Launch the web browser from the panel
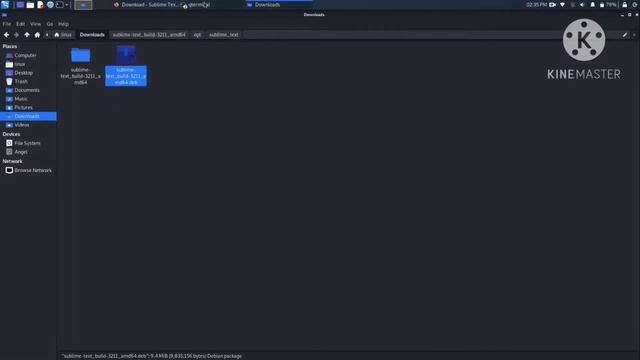This screenshot has height=360, width=640. coord(50,5)
